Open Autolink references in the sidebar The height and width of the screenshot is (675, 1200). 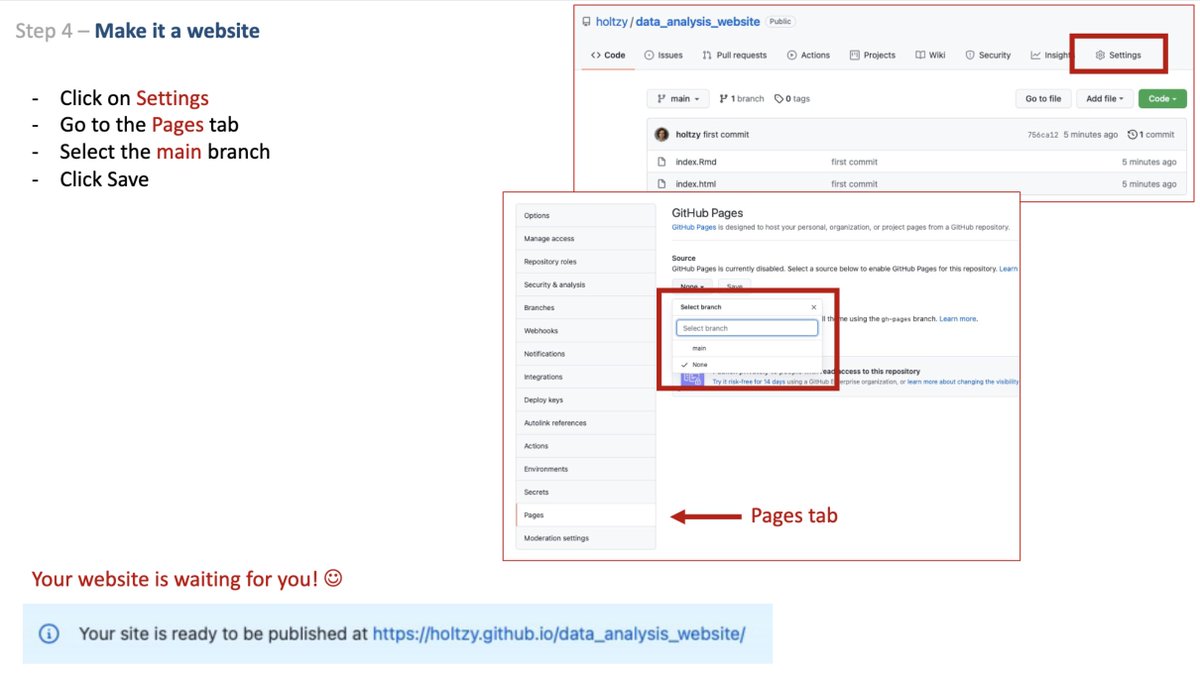(586, 423)
